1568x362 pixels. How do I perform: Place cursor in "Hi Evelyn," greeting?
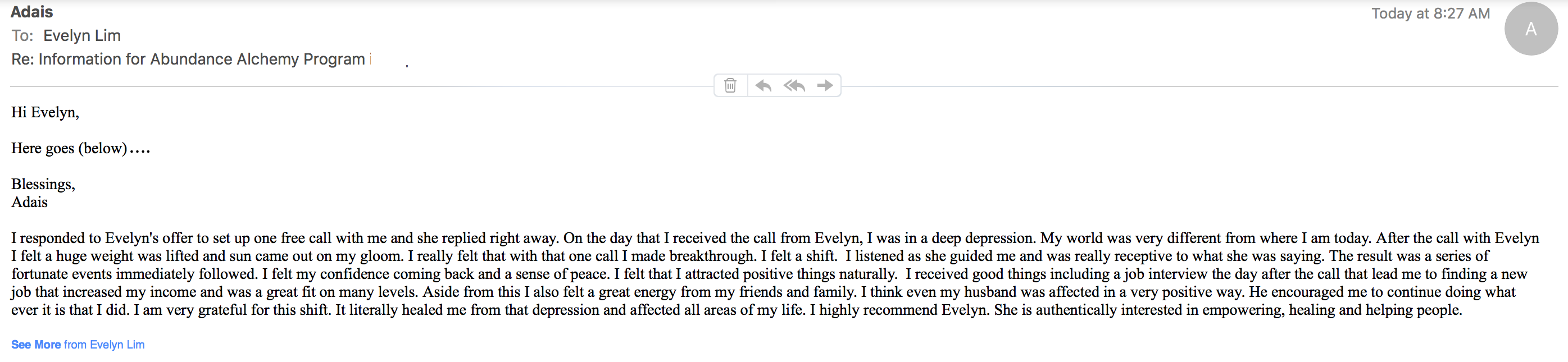click(45, 113)
